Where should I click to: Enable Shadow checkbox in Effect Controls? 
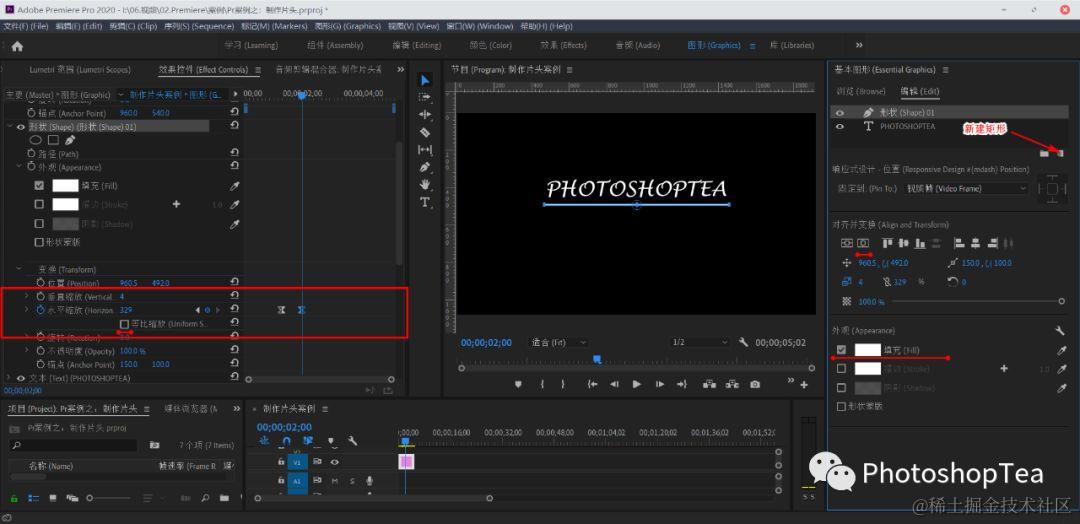pos(39,224)
